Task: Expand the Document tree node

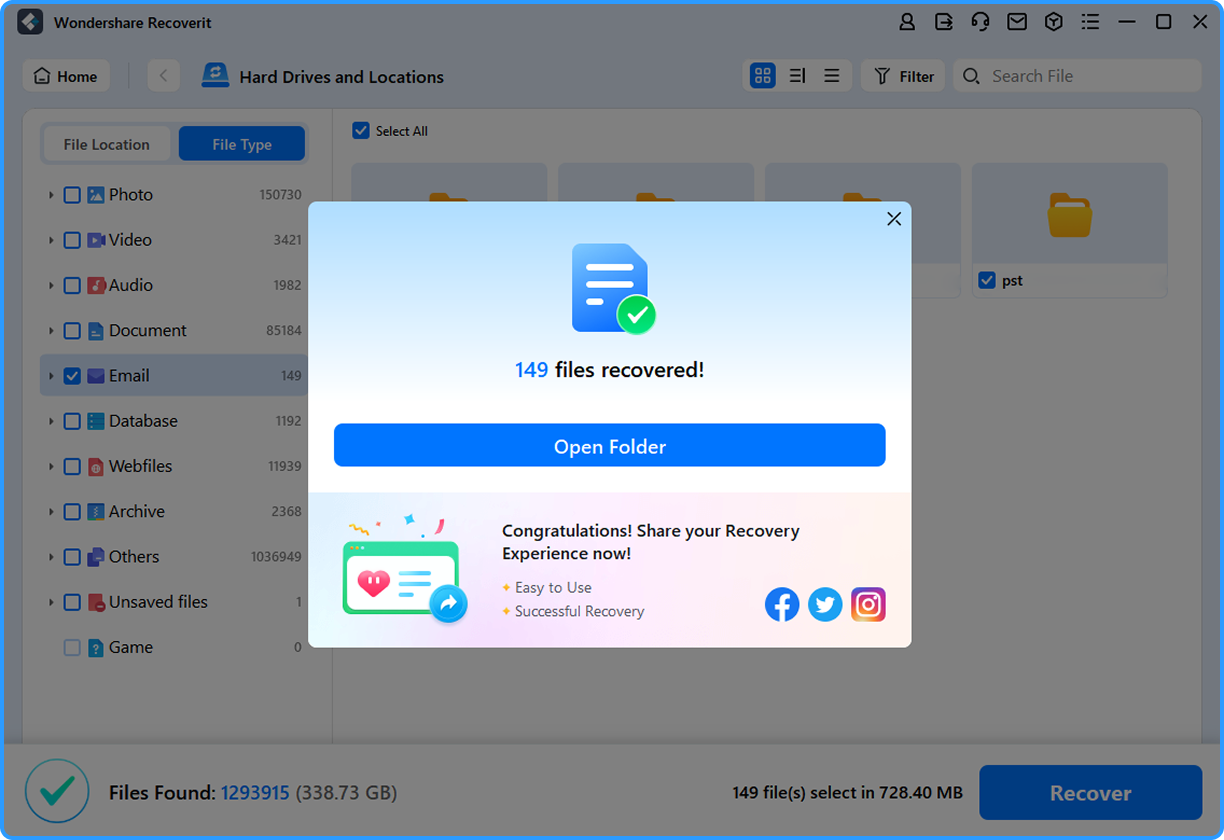Action: click(x=51, y=331)
